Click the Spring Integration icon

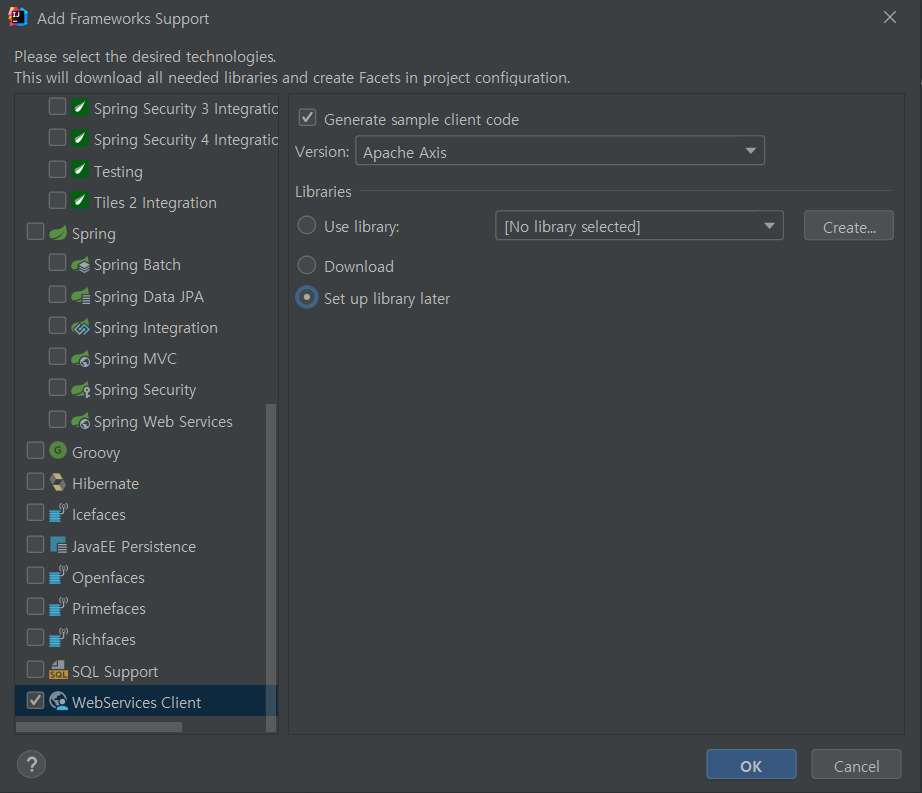click(81, 327)
